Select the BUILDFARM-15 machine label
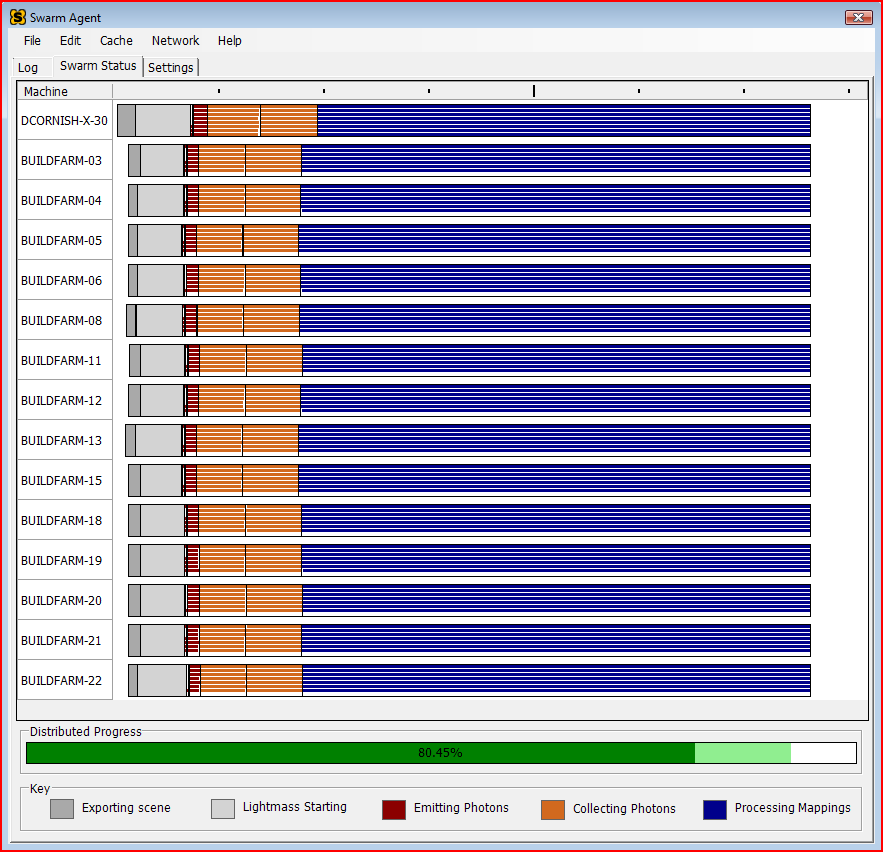Viewport: 883px width, 852px height. coord(61,480)
